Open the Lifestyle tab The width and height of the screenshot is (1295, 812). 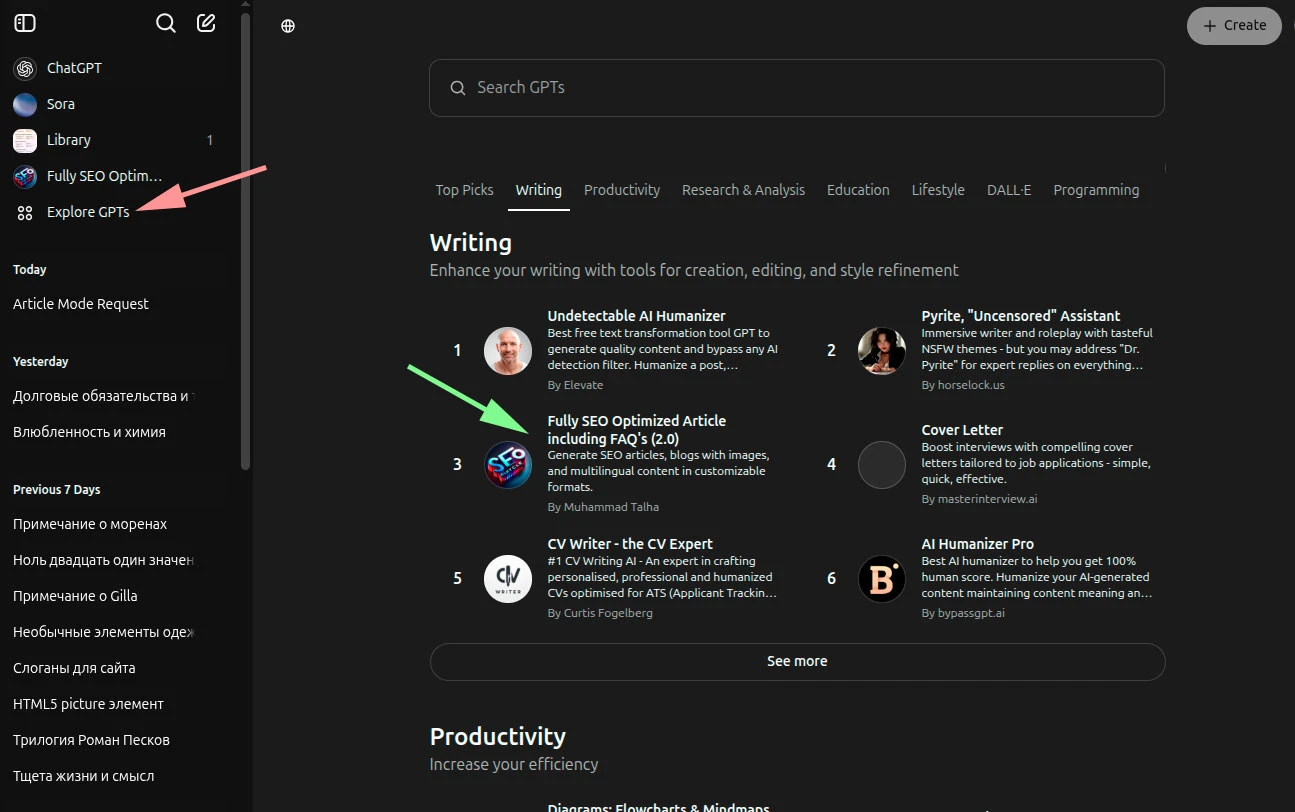938,190
